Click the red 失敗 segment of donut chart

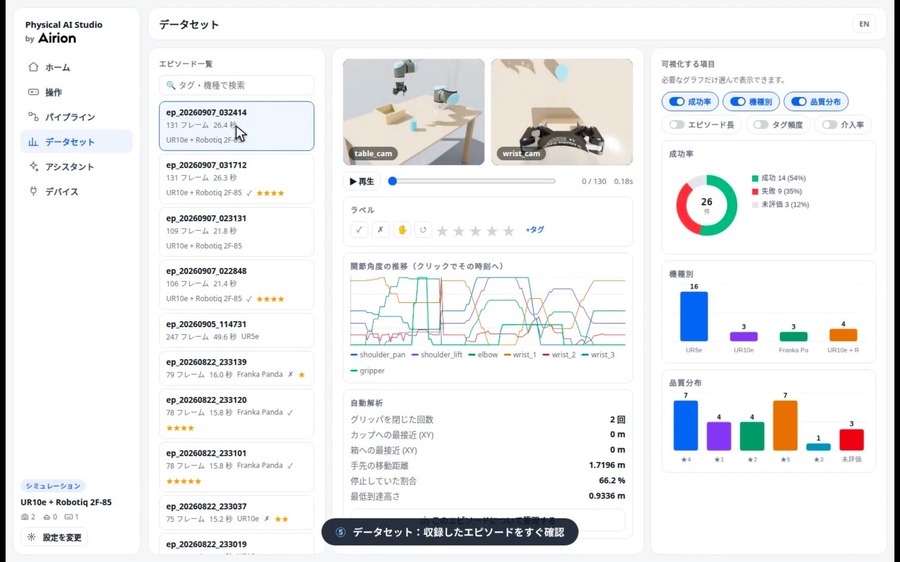[x=684, y=211]
